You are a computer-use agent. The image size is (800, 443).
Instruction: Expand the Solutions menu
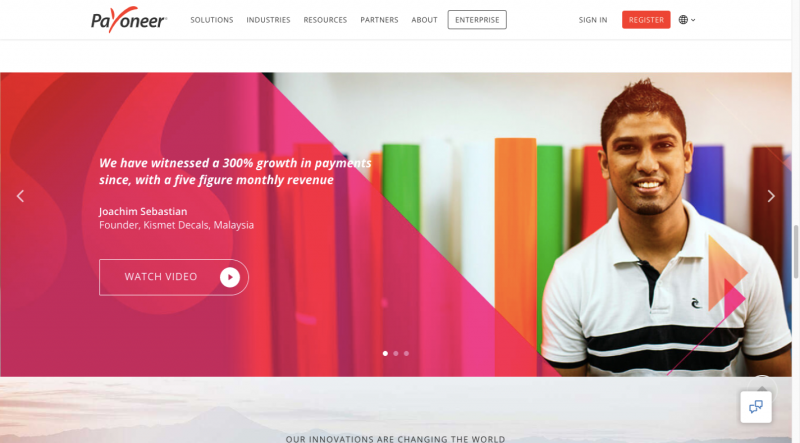212,20
